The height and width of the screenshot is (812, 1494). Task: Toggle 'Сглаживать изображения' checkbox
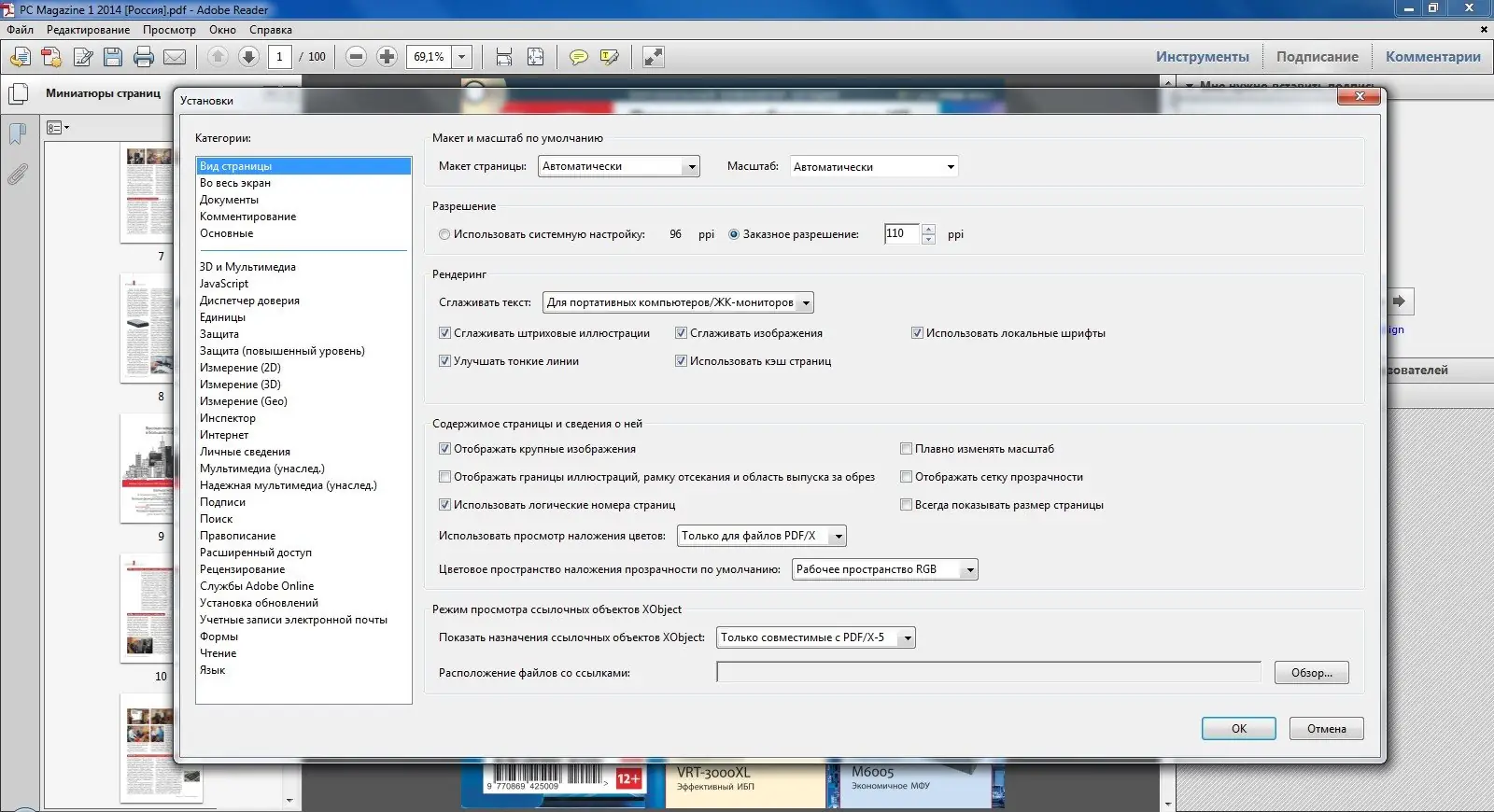tap(681, 333)
